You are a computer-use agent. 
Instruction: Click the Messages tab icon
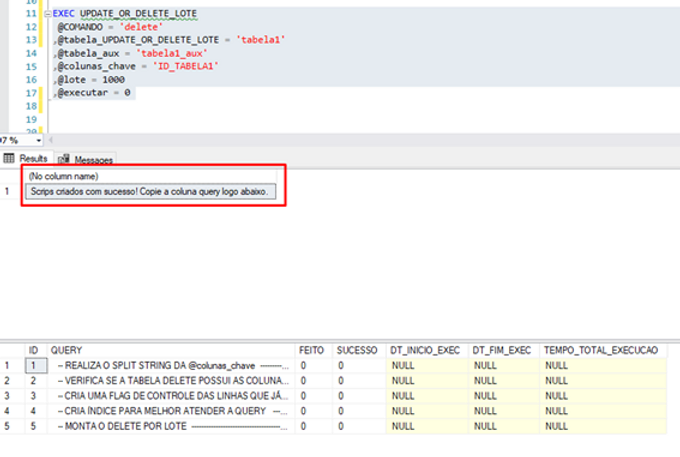click(63, 159)
